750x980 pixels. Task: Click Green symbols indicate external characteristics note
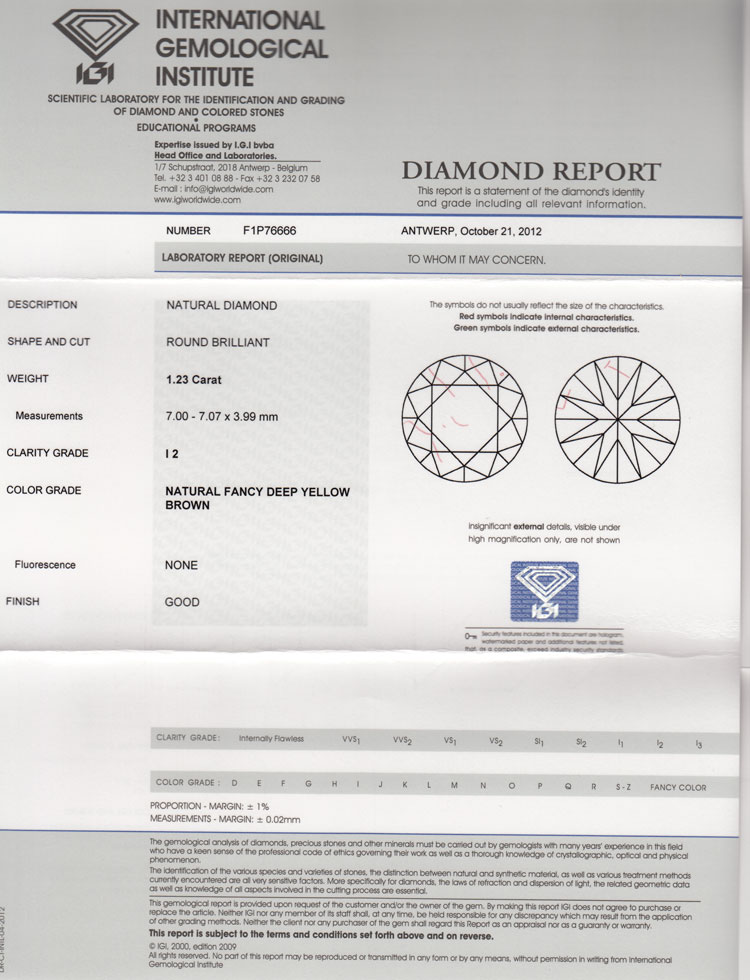tap(546, 329)
